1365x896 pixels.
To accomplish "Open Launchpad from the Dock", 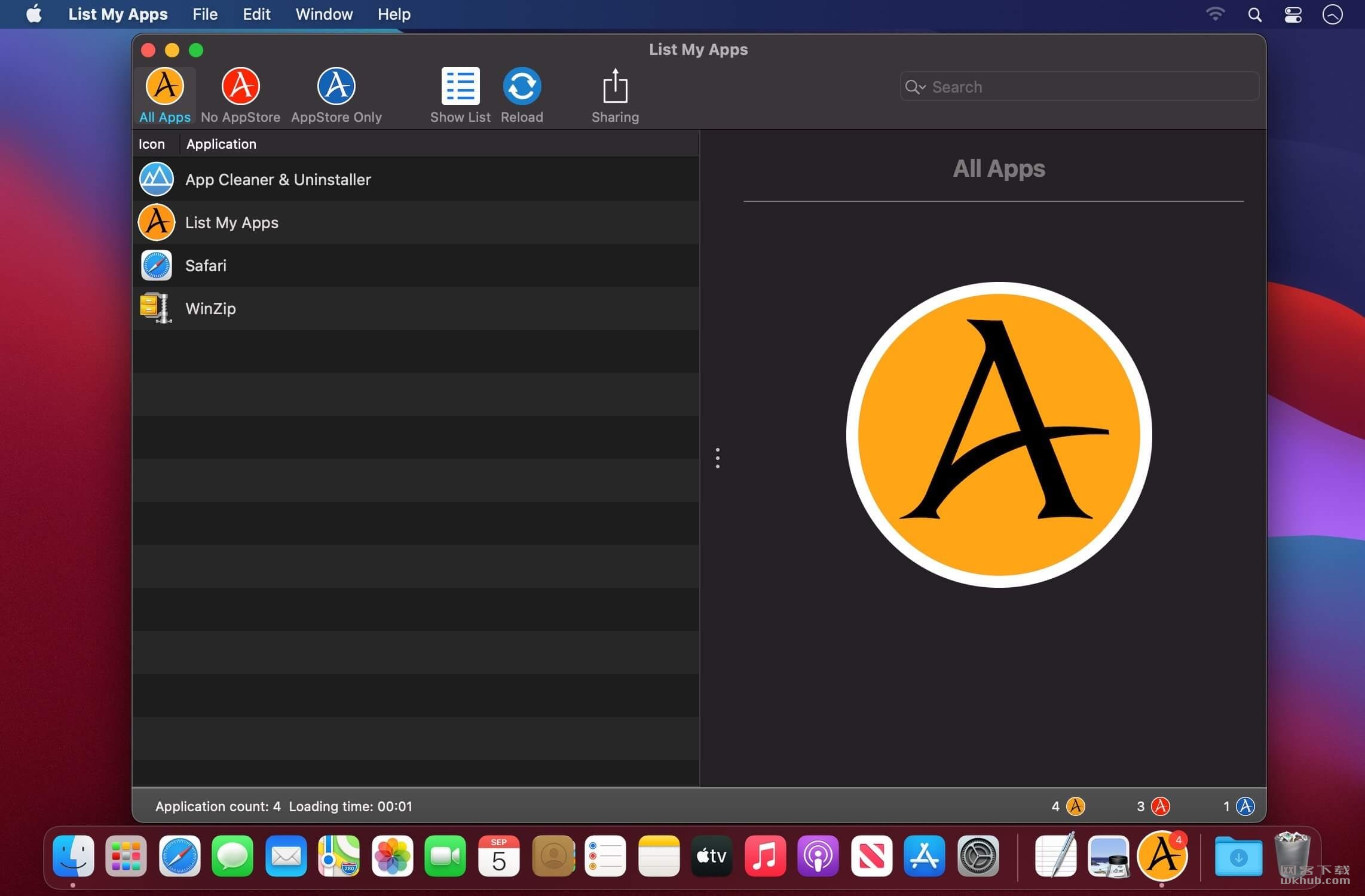I will point(126,857).
